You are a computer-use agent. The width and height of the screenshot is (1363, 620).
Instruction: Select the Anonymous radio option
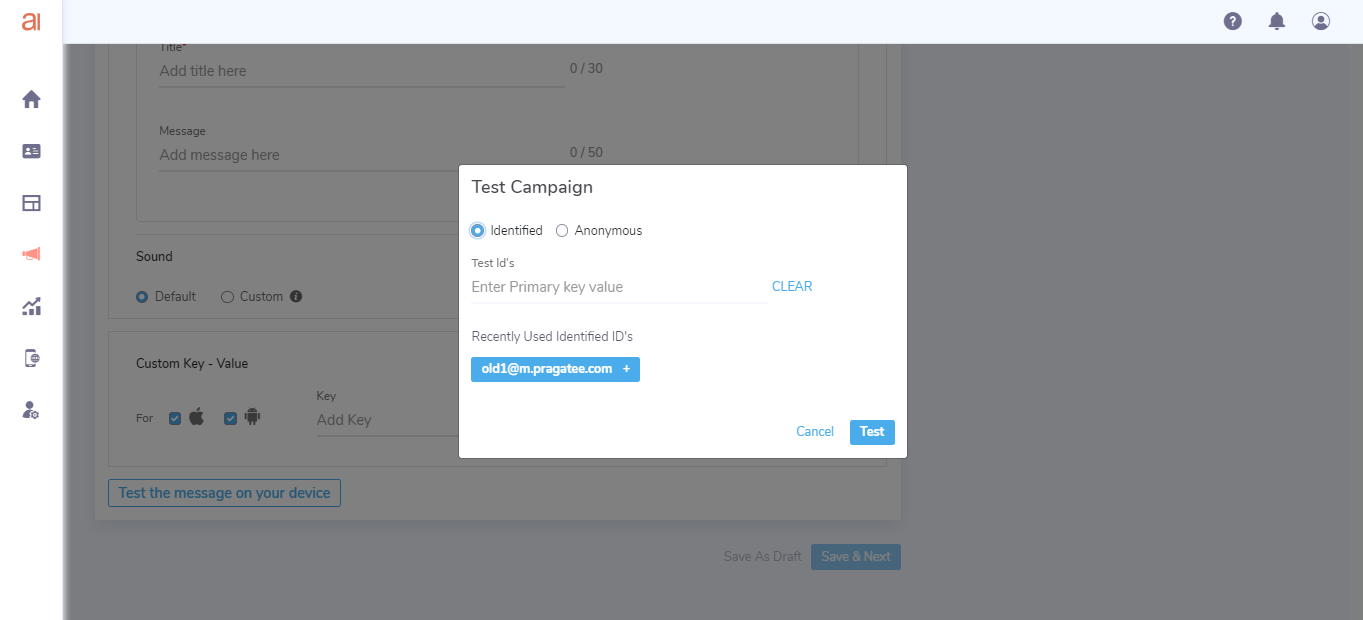pos(562,231)
